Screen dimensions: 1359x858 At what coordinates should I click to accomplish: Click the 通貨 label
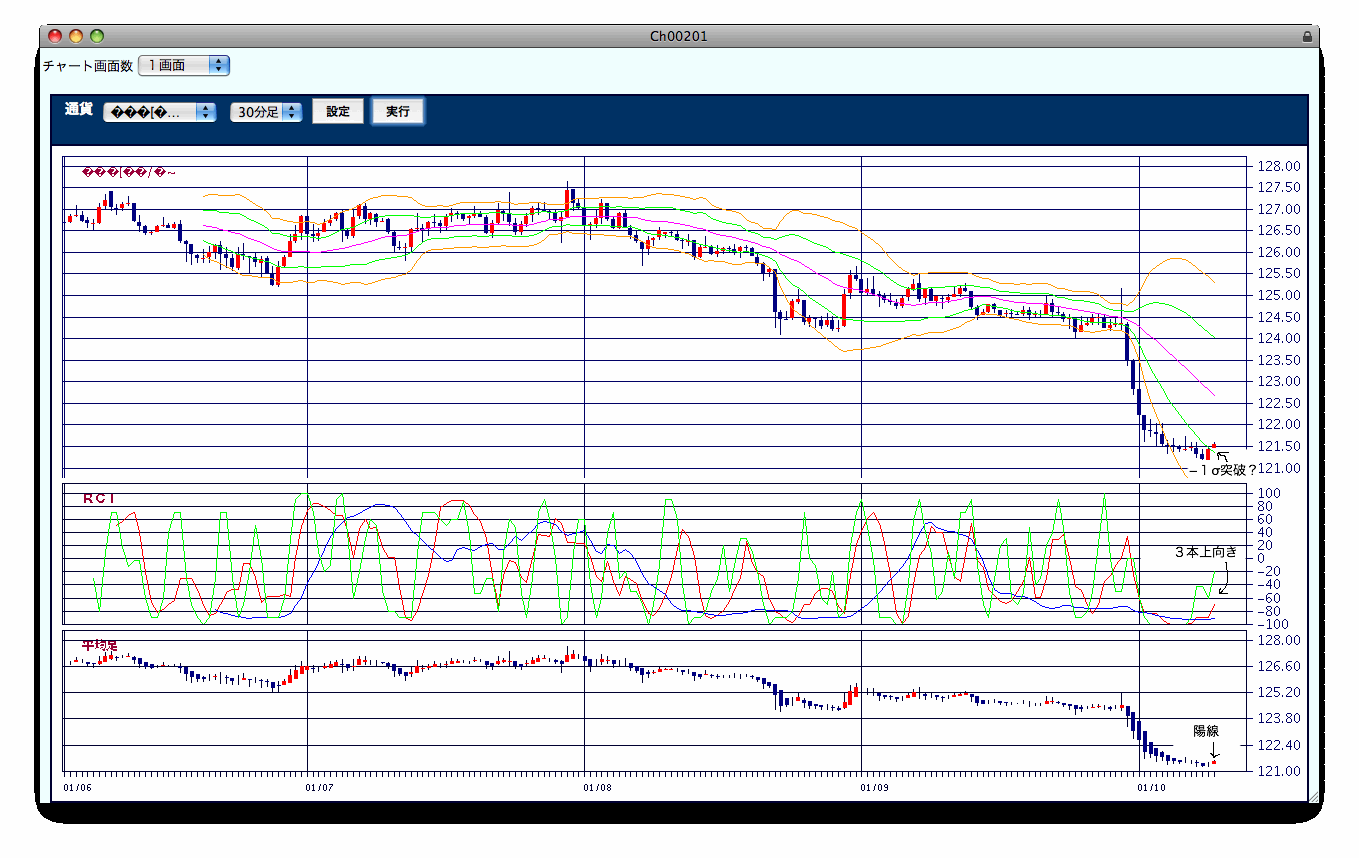coord(79,110)
